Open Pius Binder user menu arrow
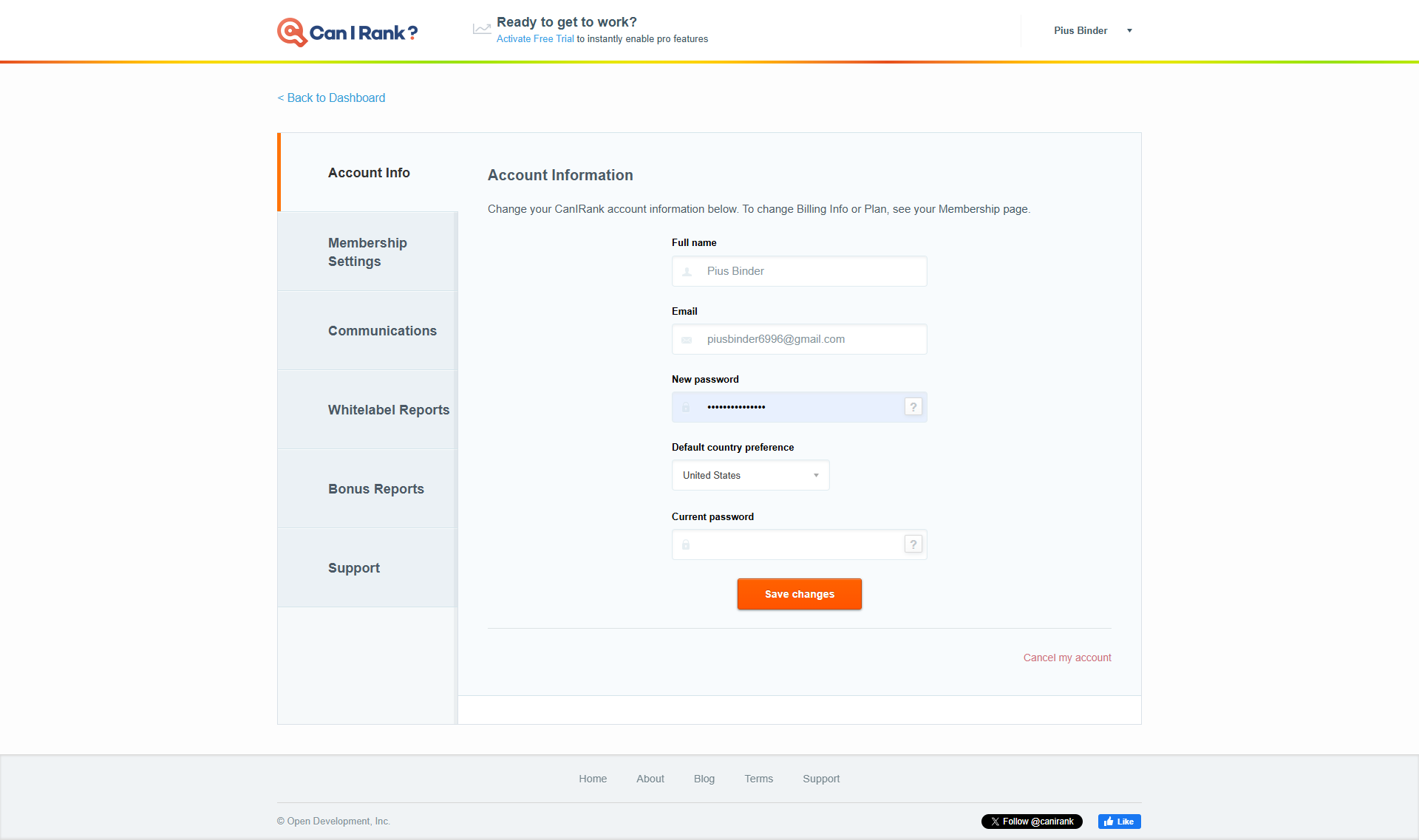This screenshot has width=1419, height=840. (x=1129, y=31)
